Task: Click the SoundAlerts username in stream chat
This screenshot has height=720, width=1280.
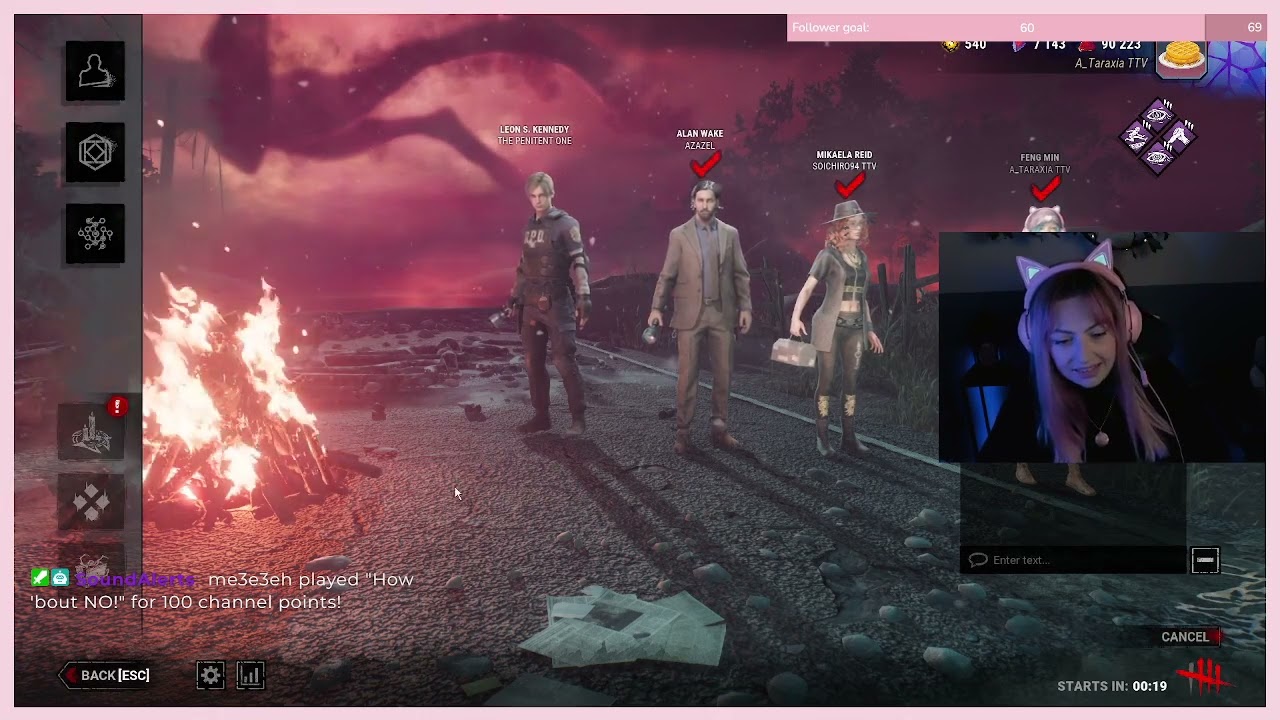Action: 137,580
